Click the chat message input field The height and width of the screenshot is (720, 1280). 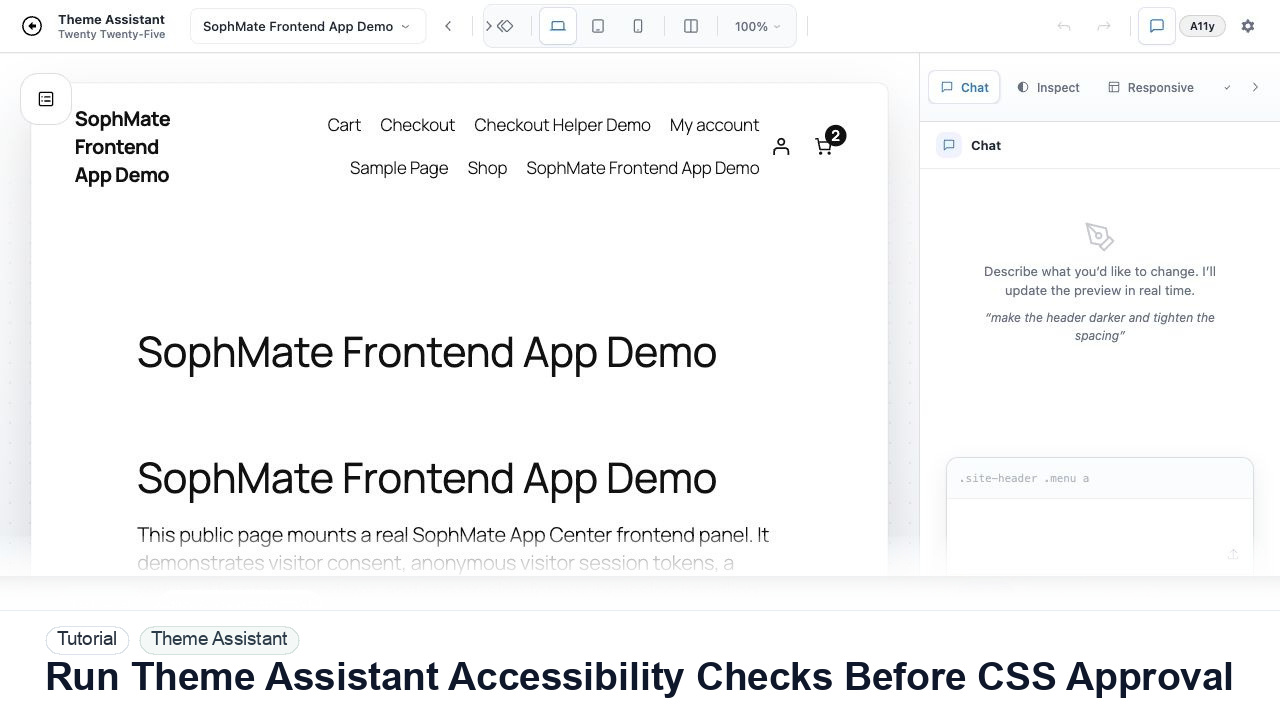(1100, 535)
